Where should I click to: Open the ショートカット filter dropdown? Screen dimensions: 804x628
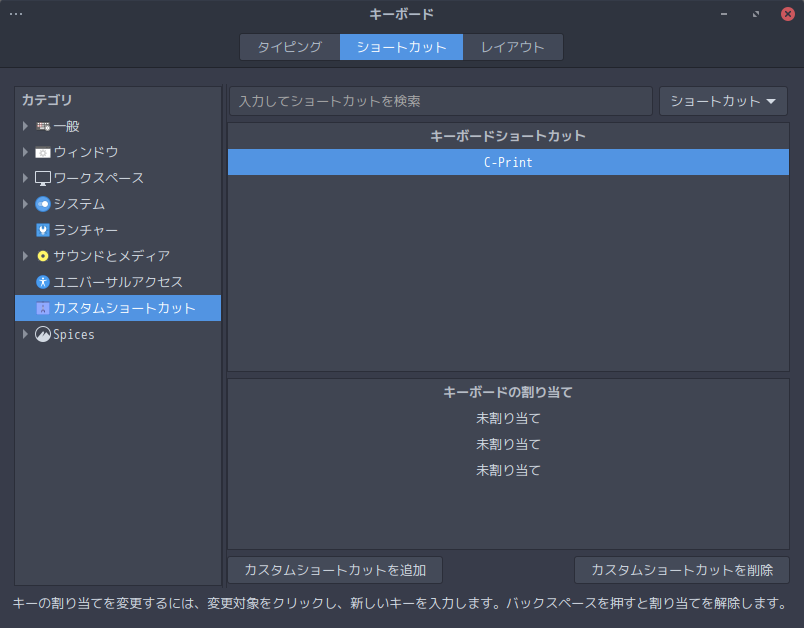[x=723, y=101]
